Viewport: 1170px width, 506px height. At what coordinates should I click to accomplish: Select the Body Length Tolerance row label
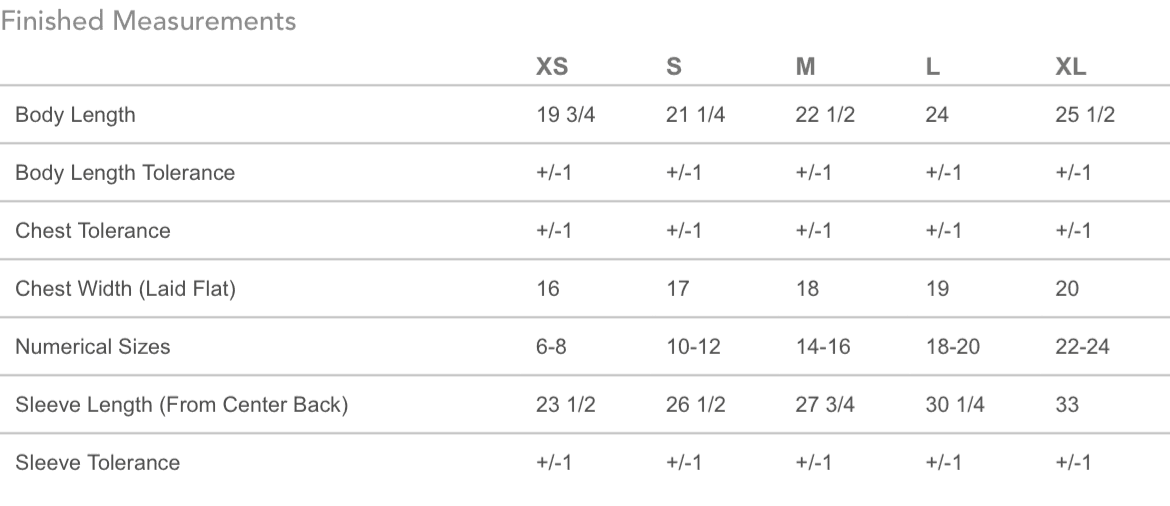click(x=125, y=173)
